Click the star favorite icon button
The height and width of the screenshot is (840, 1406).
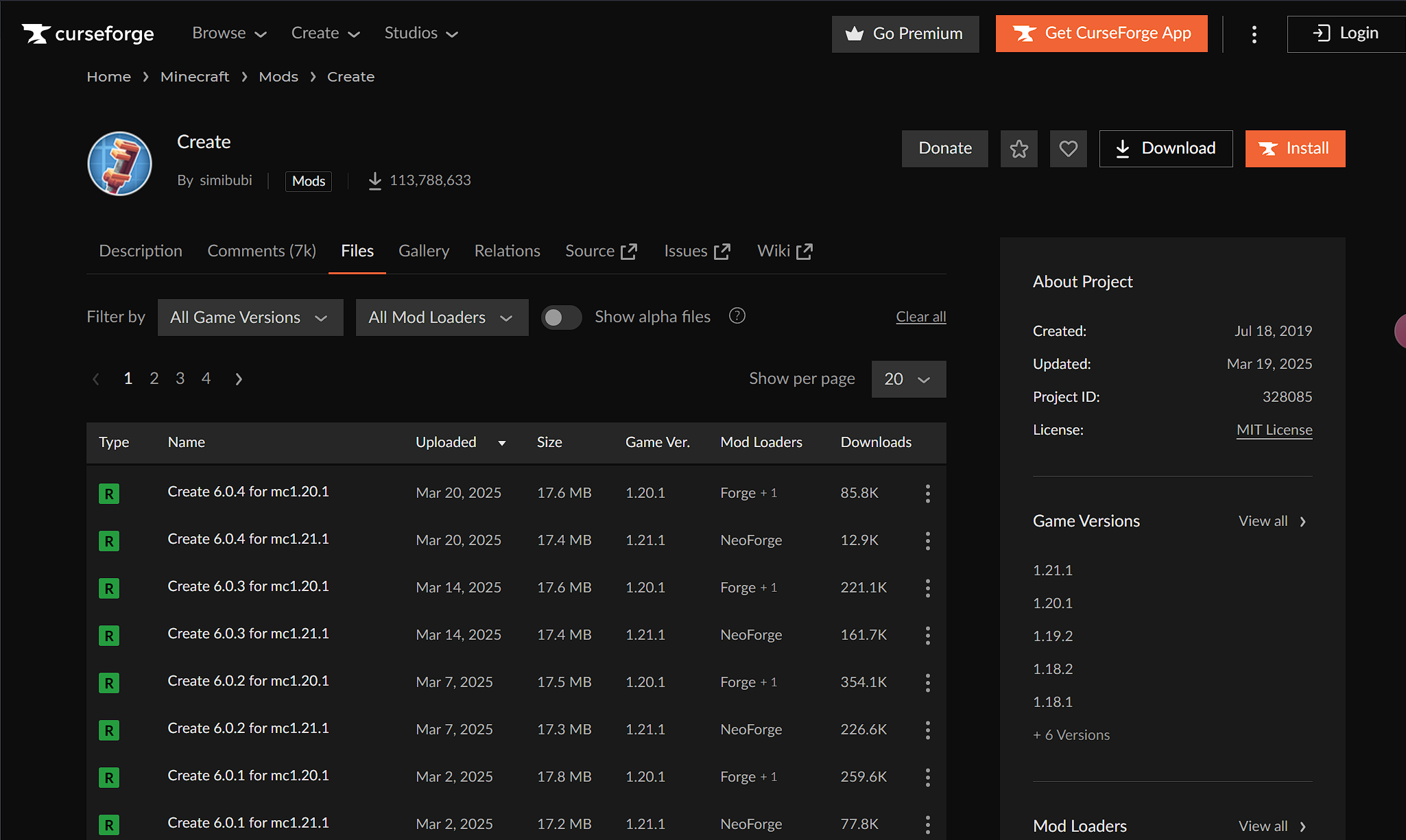tap(1018, 149)
